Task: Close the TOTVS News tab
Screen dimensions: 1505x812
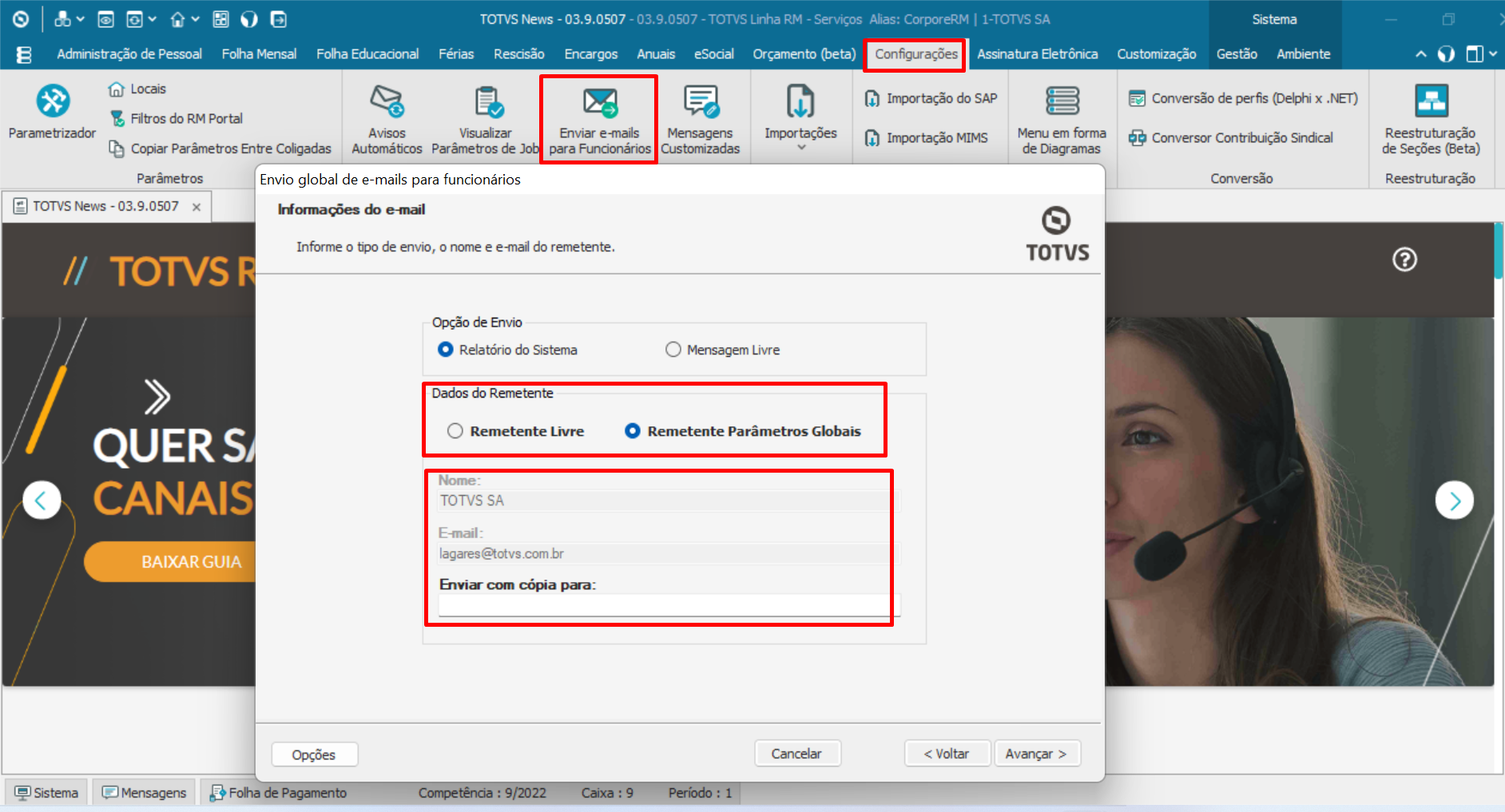Action: tap(197, 207)
